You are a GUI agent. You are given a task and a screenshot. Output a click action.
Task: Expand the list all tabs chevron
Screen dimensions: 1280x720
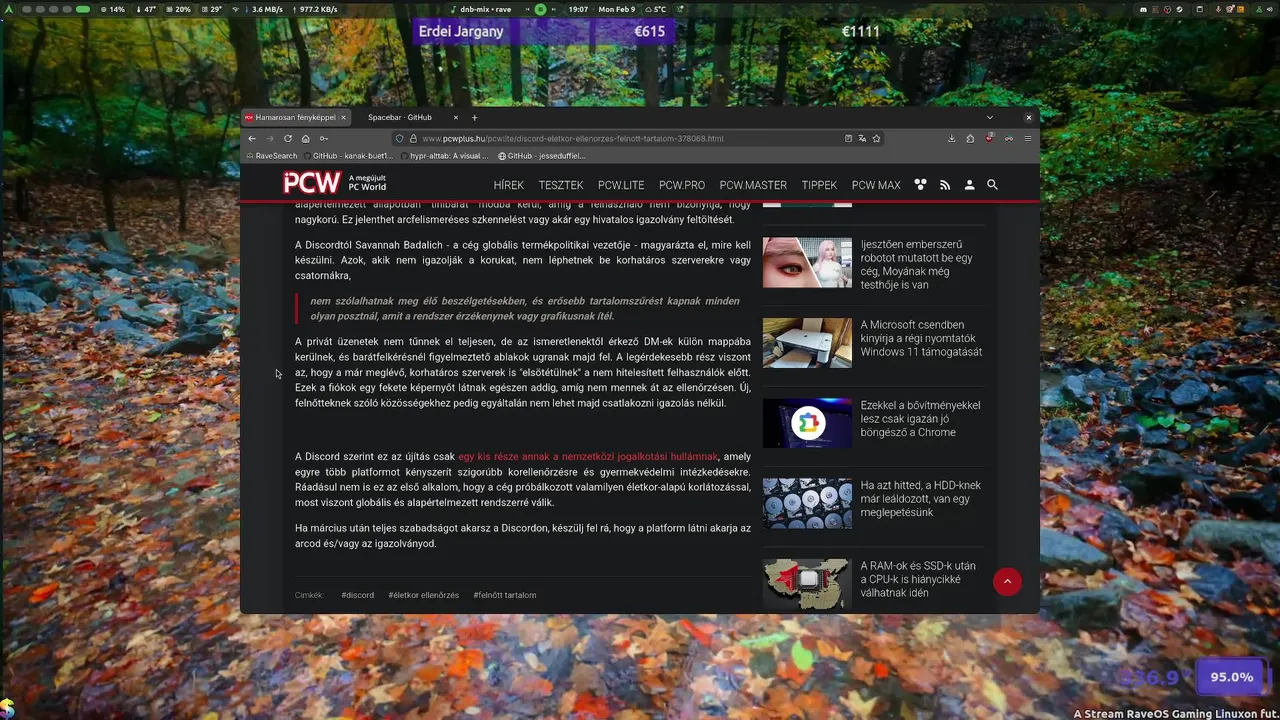point(990,117)
